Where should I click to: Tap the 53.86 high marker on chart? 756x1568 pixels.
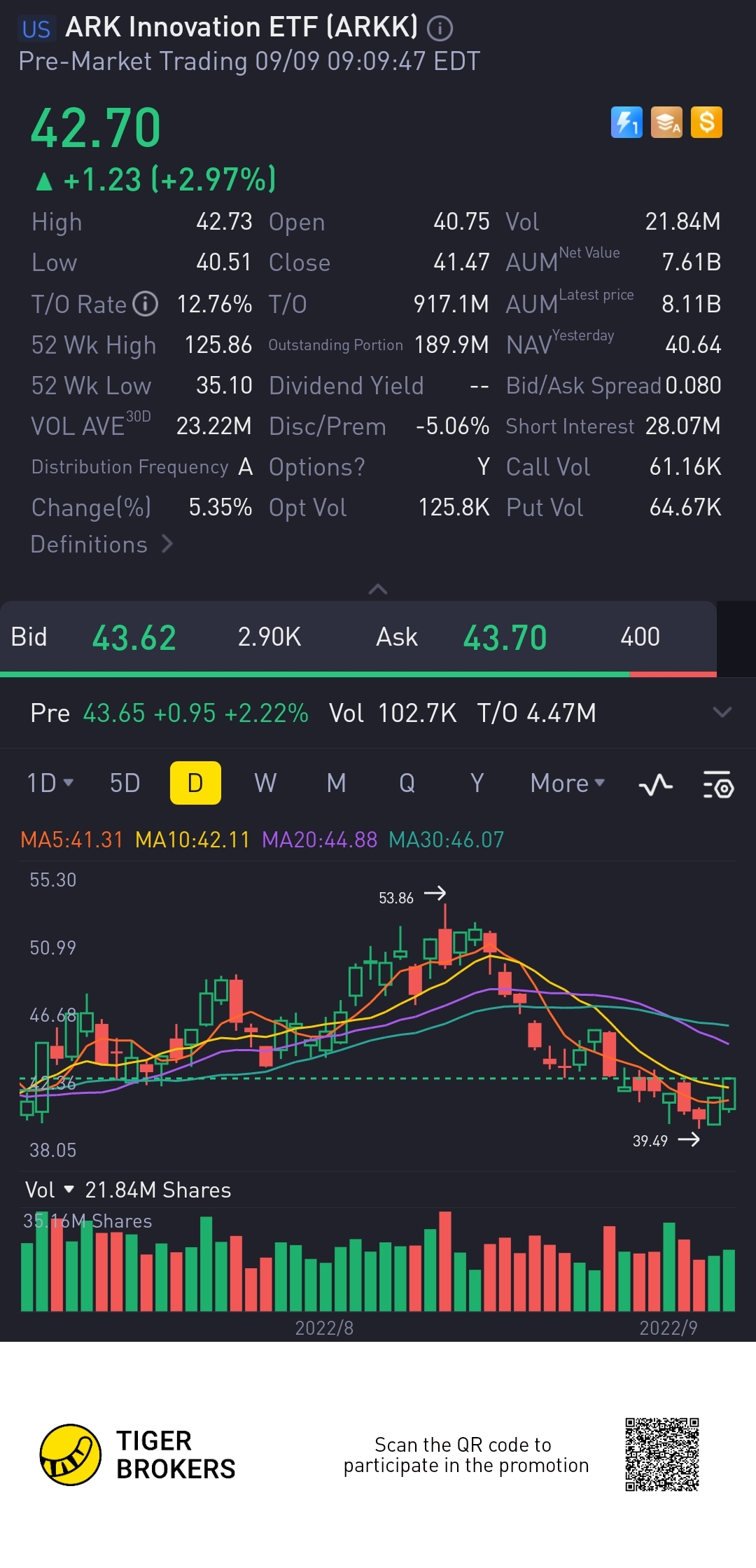click(412, 896)
